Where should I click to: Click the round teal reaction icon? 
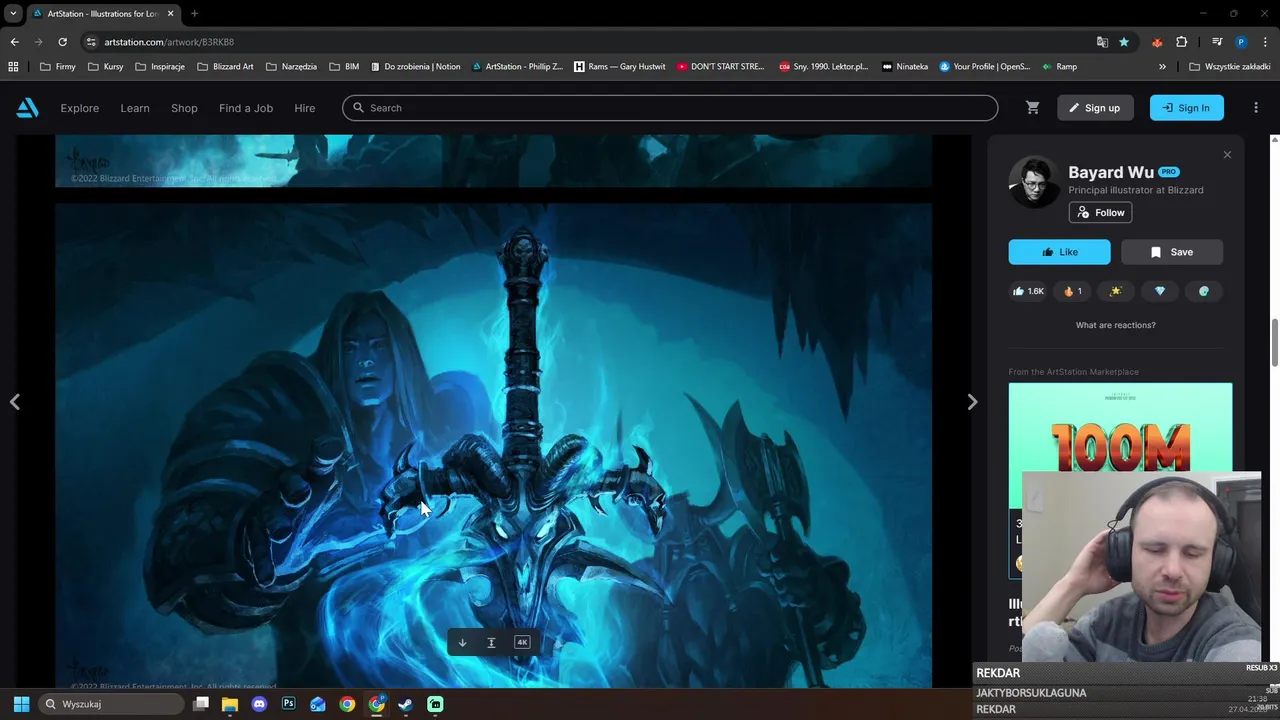[1204, 291]
